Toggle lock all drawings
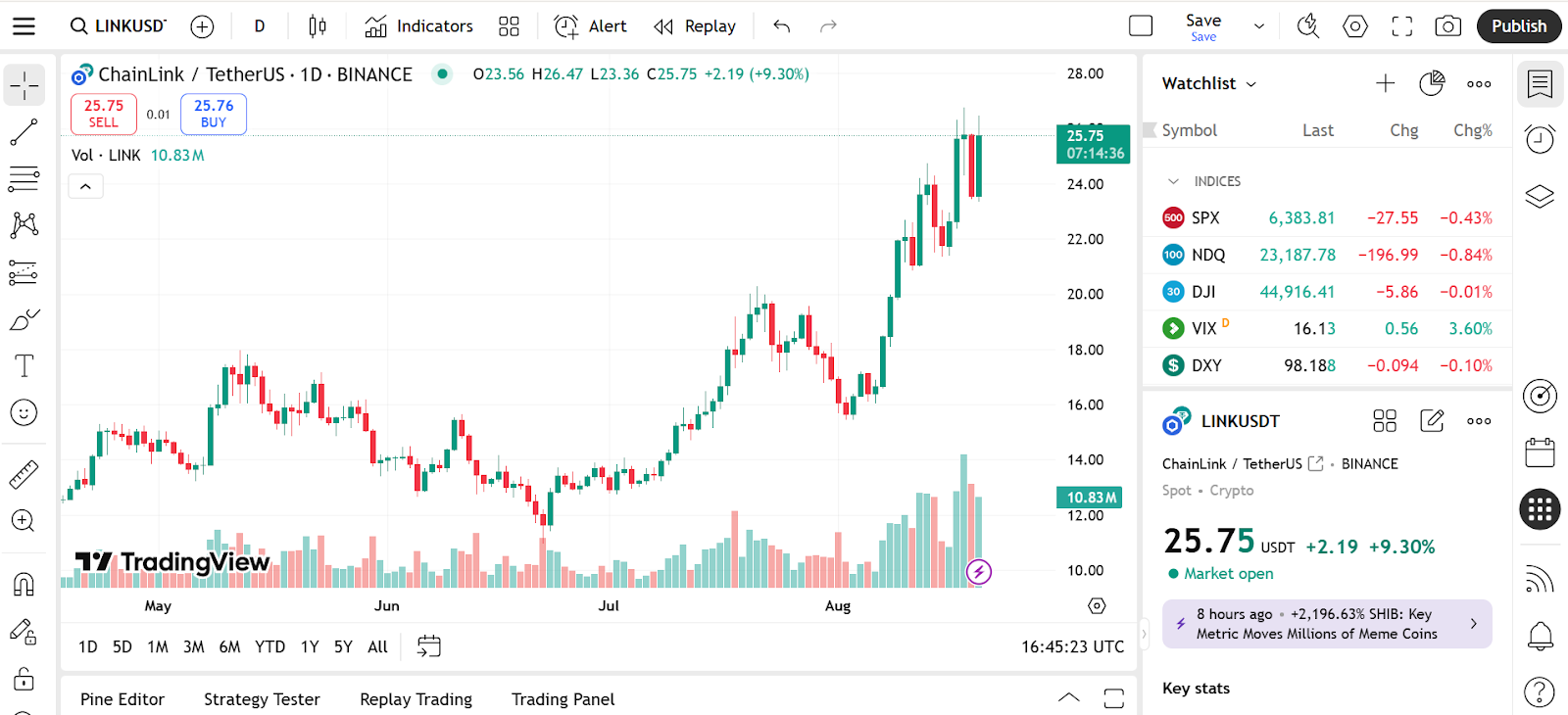The width and height of the screenshot is (1568, 715). (24, 679)
